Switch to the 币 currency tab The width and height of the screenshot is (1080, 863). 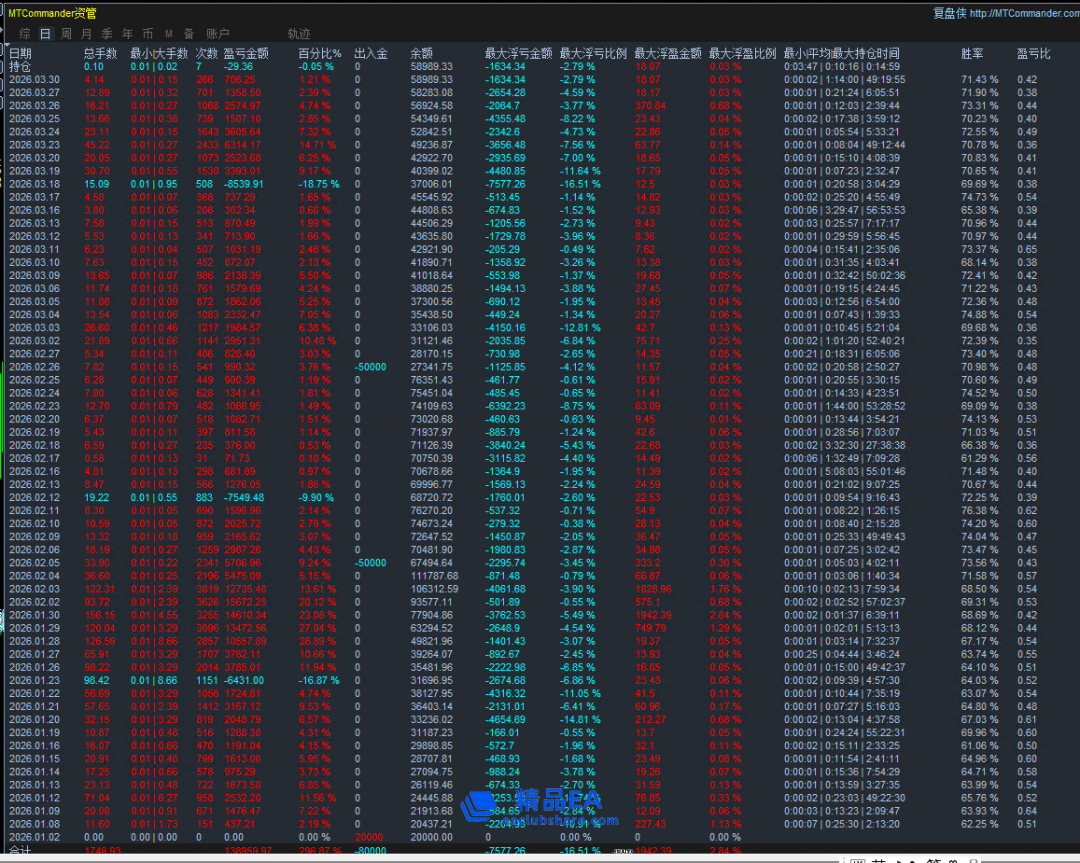pos(147,34)
